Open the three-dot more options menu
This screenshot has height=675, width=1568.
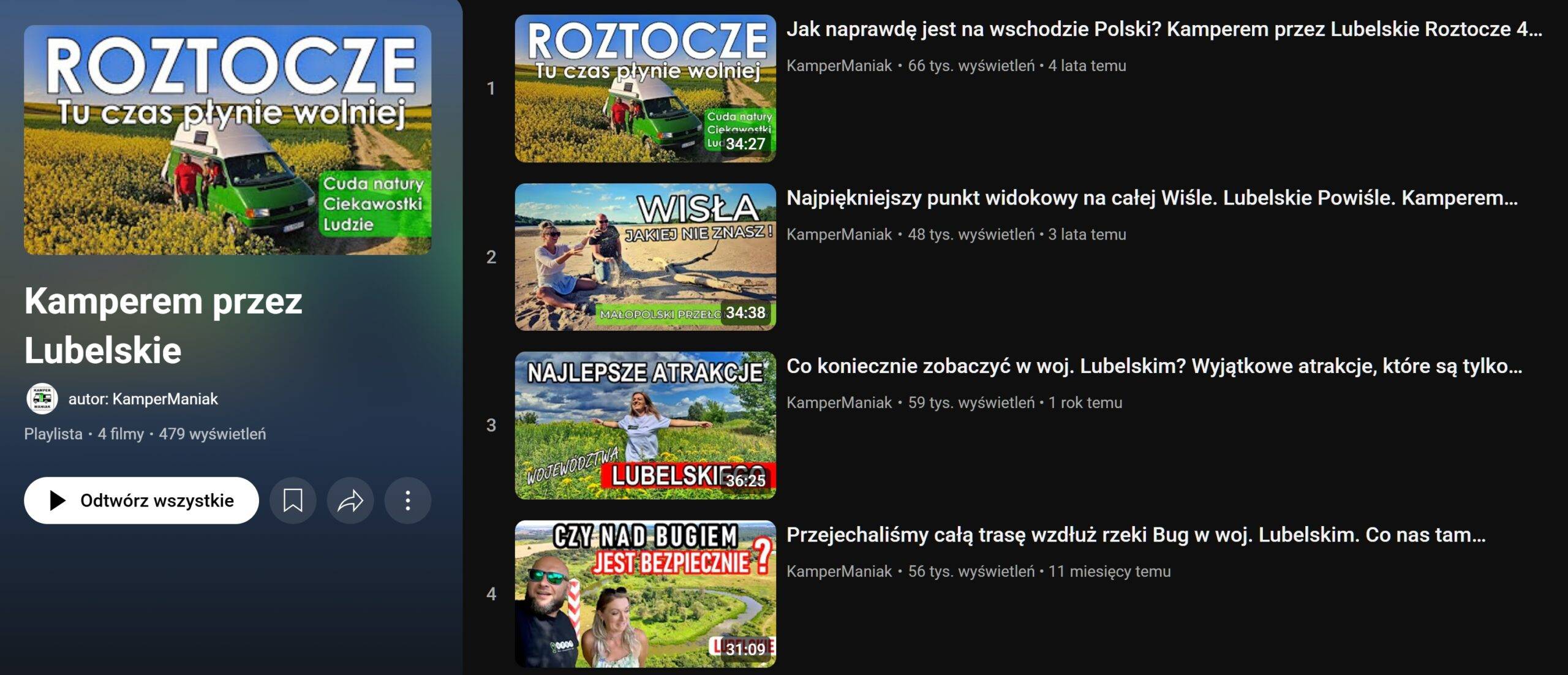click(x=408, y=500)
